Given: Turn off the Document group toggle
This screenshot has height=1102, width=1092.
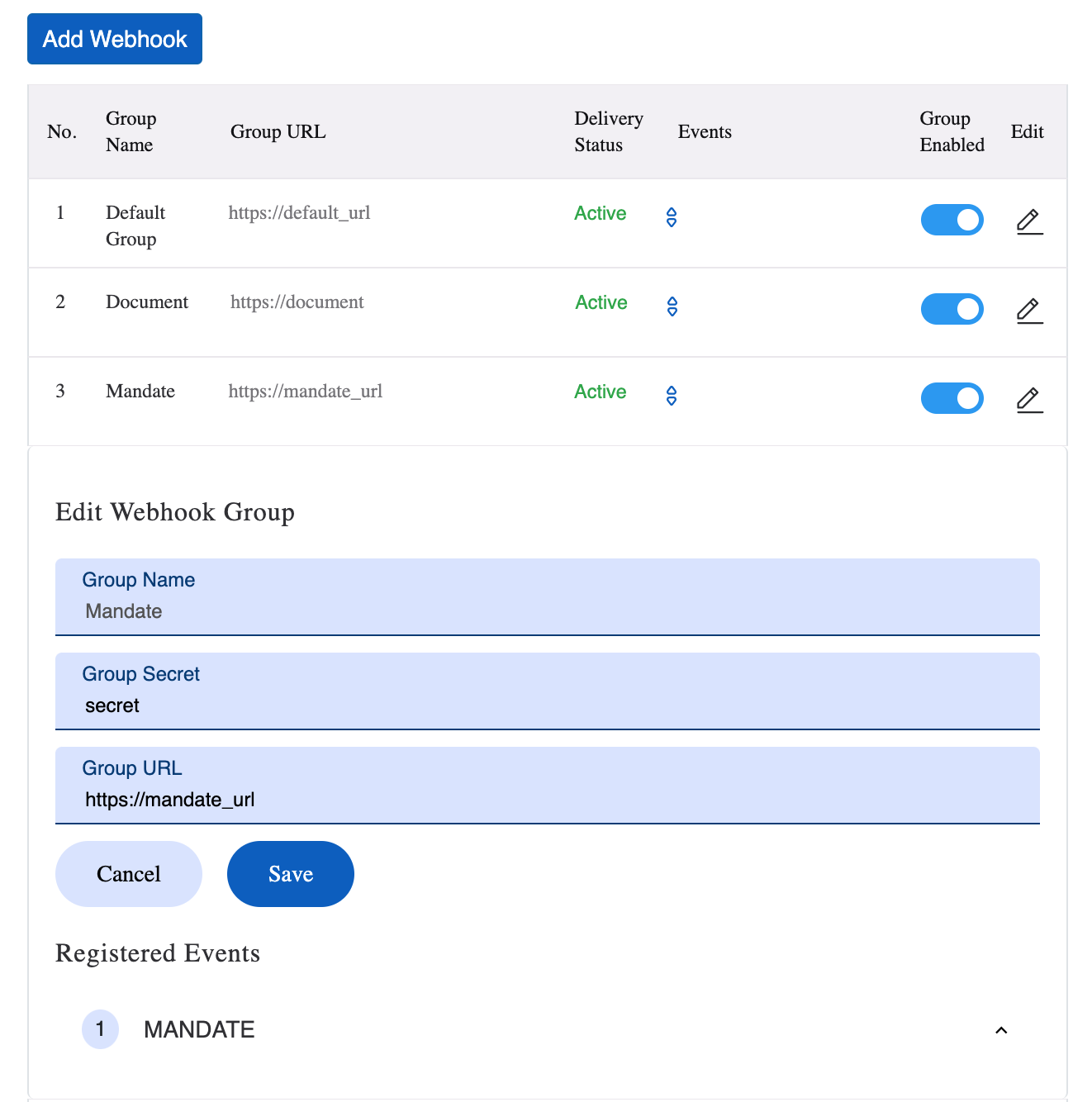Looking at the screenshot, I should pyautogui.click(x=952, y=309).
